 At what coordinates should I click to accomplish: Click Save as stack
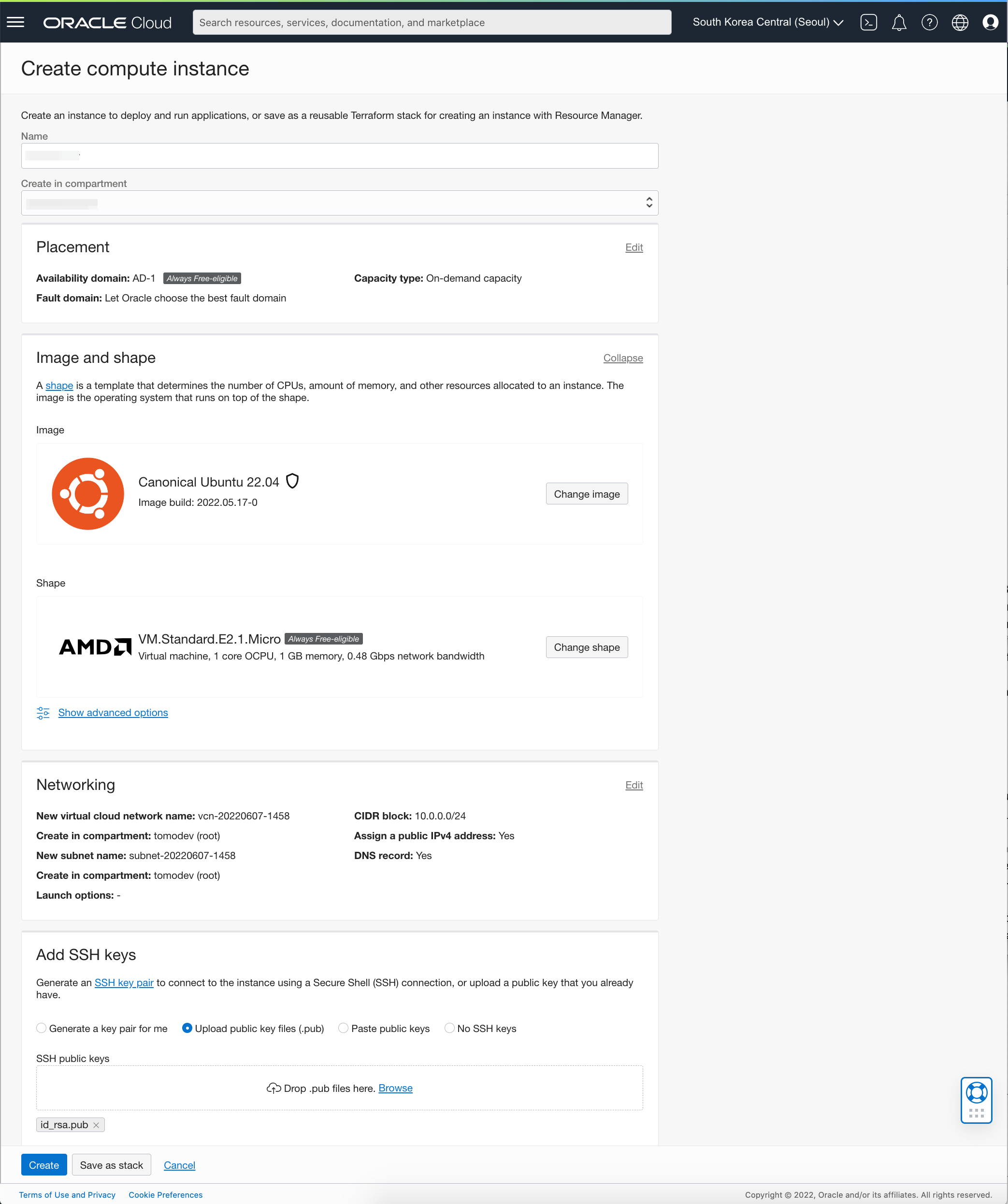111,1164
